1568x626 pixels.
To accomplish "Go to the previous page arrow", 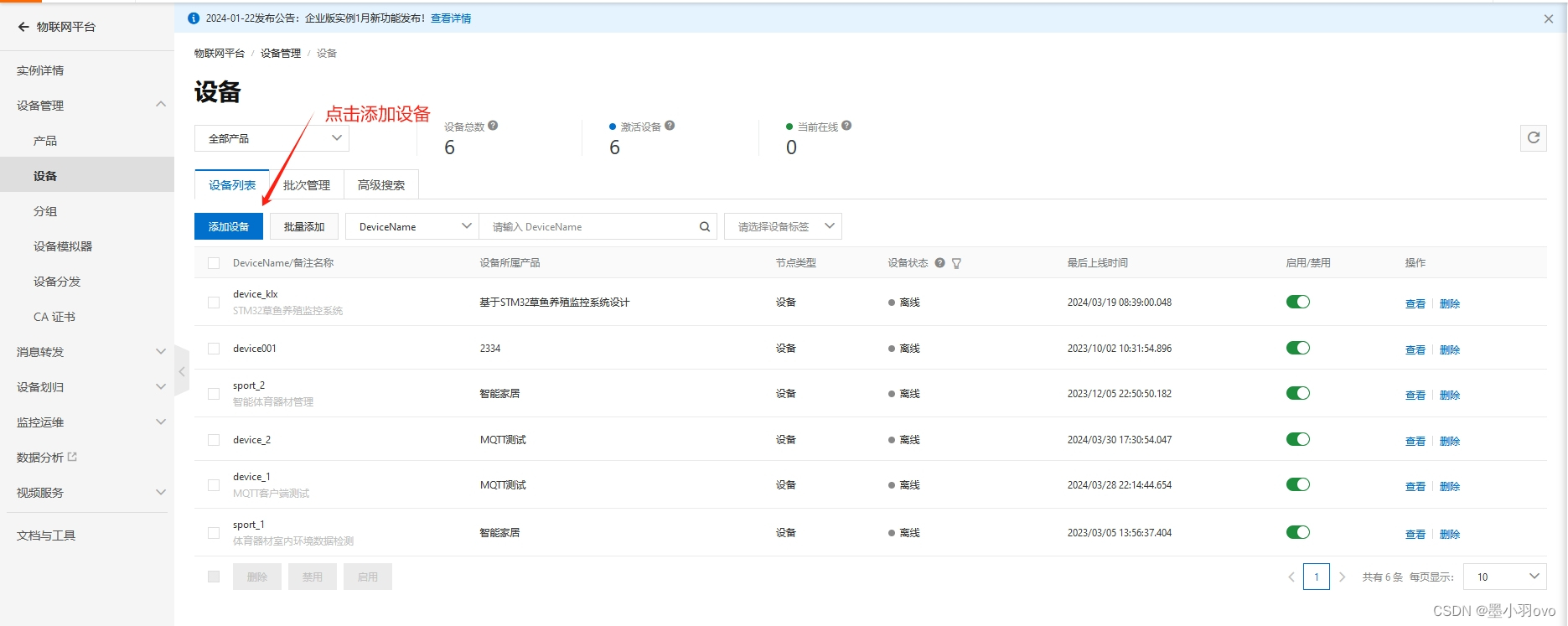I will tap(1291, 577).
